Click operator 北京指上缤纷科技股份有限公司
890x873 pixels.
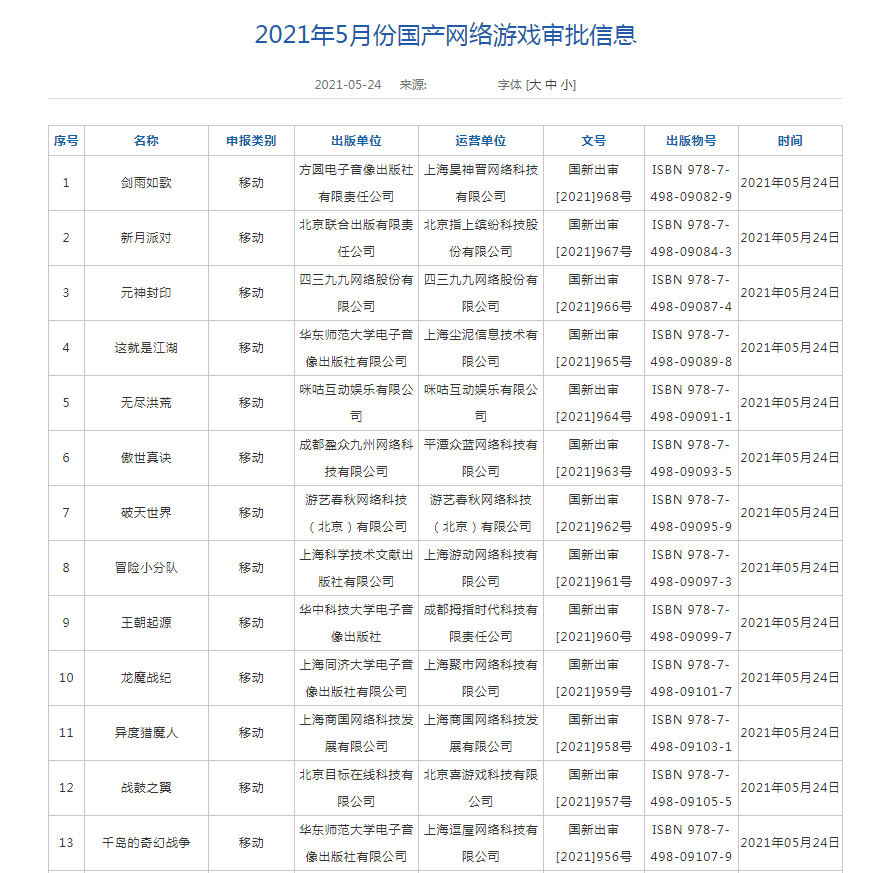(481, 238)
